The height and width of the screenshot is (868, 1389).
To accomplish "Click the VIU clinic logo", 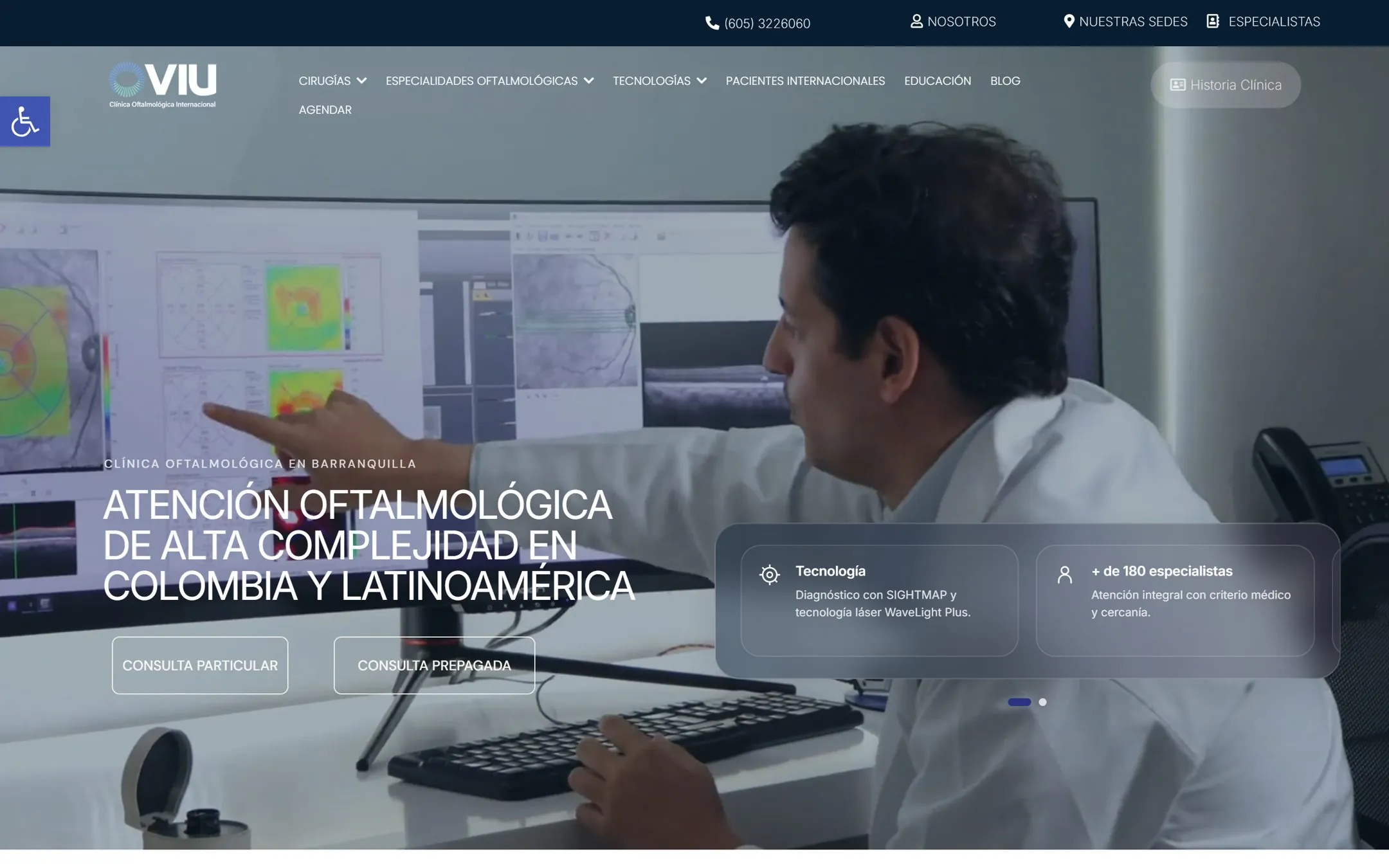I will tap(163, 85).
